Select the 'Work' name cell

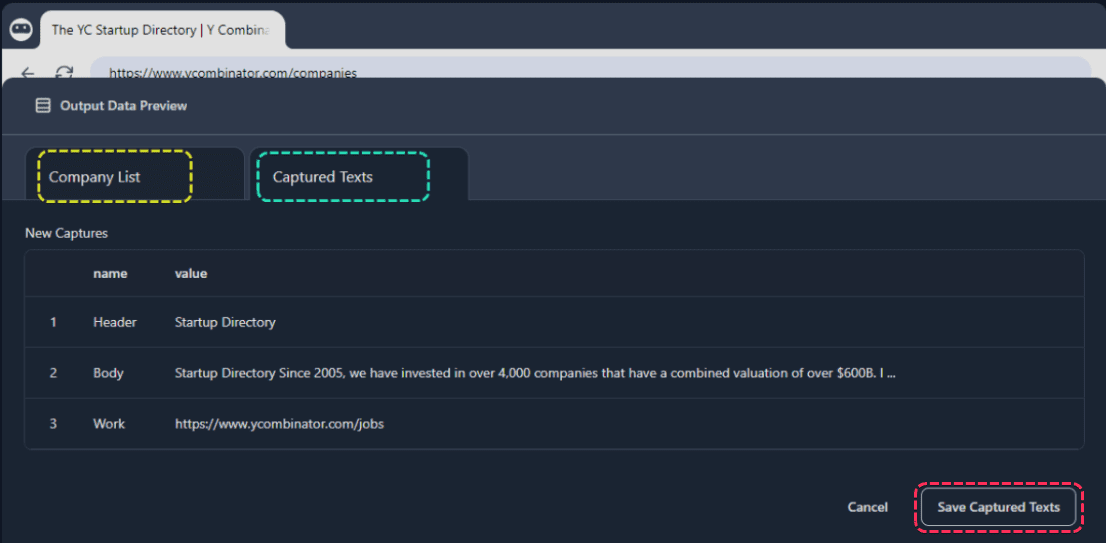pos(109,424)
